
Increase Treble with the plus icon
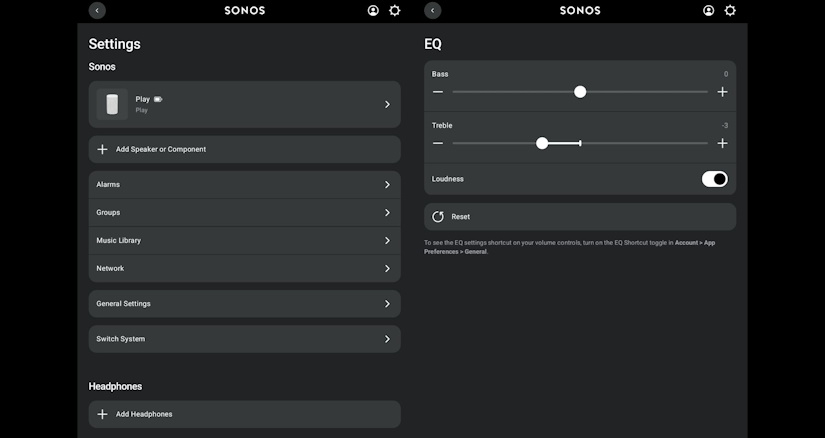click(x=722, y=143)
